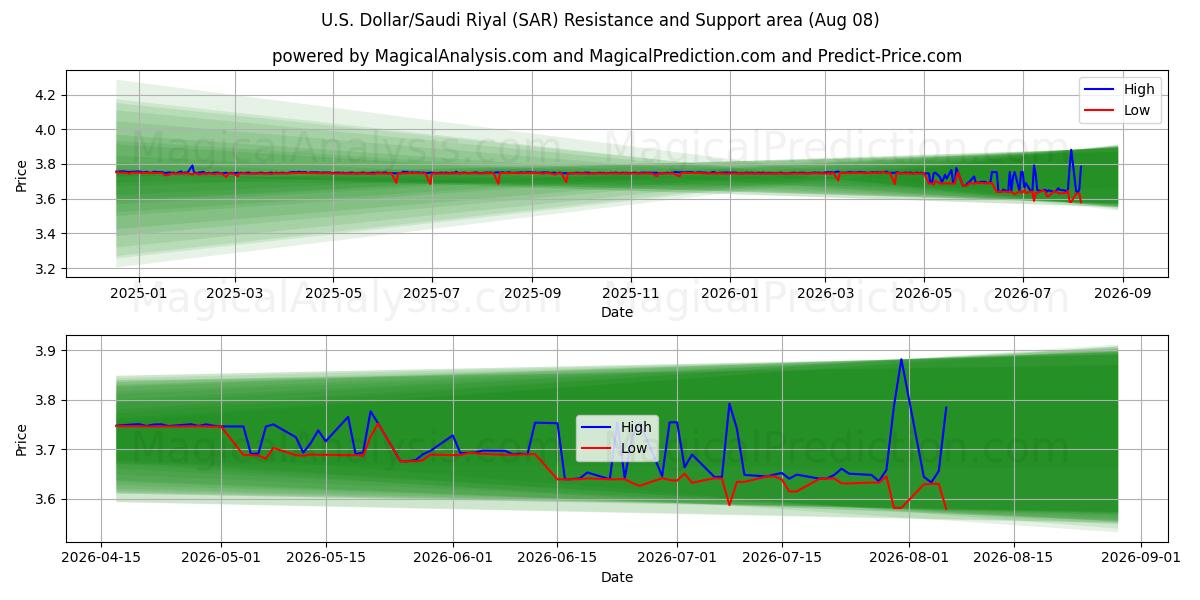This screenshot has width=1200, height=600.
Task: Click the 2025-05 date tick
Action: point(333,294)
